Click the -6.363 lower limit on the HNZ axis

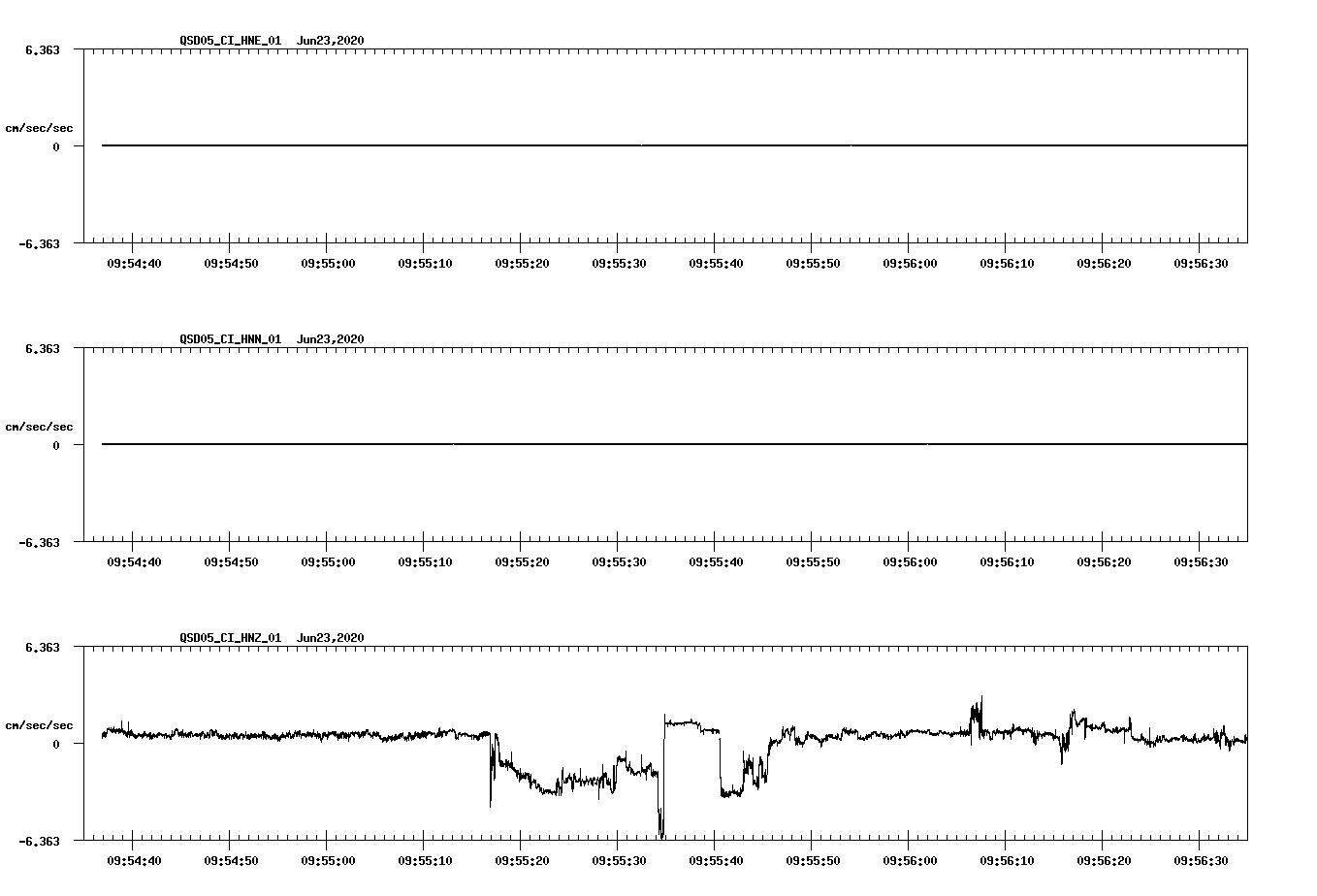(x=39, y=842)
